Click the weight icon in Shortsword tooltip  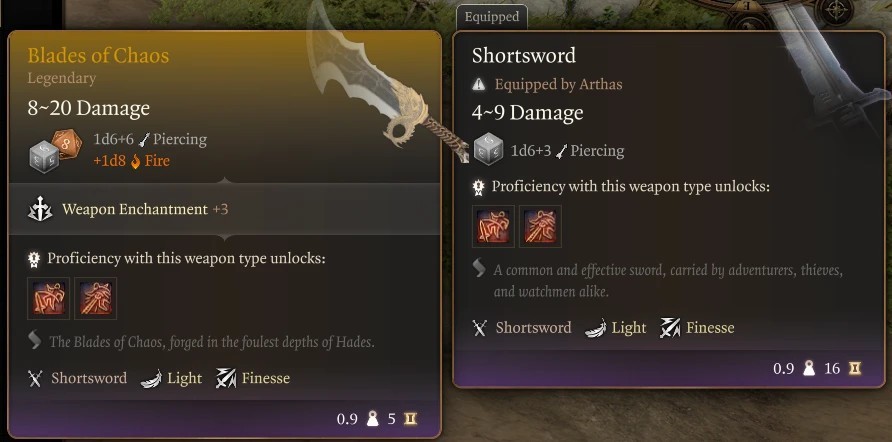[x=809, y=369]
